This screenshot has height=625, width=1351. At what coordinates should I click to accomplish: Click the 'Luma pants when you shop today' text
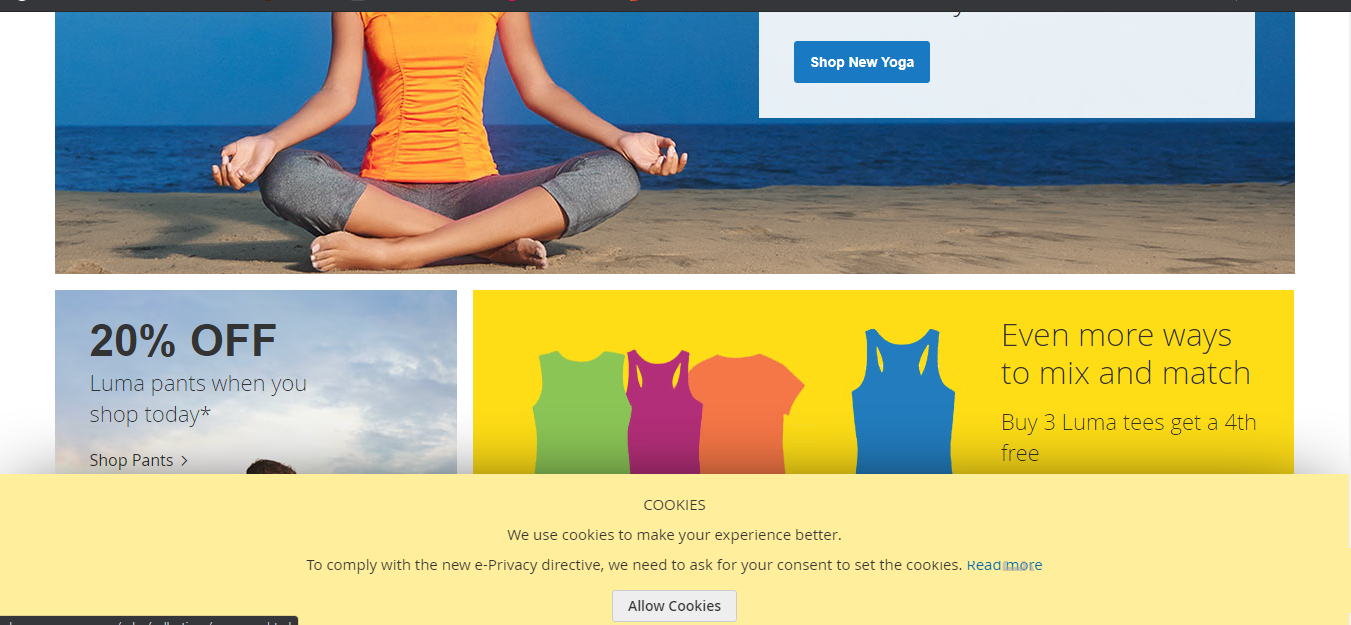198,399
